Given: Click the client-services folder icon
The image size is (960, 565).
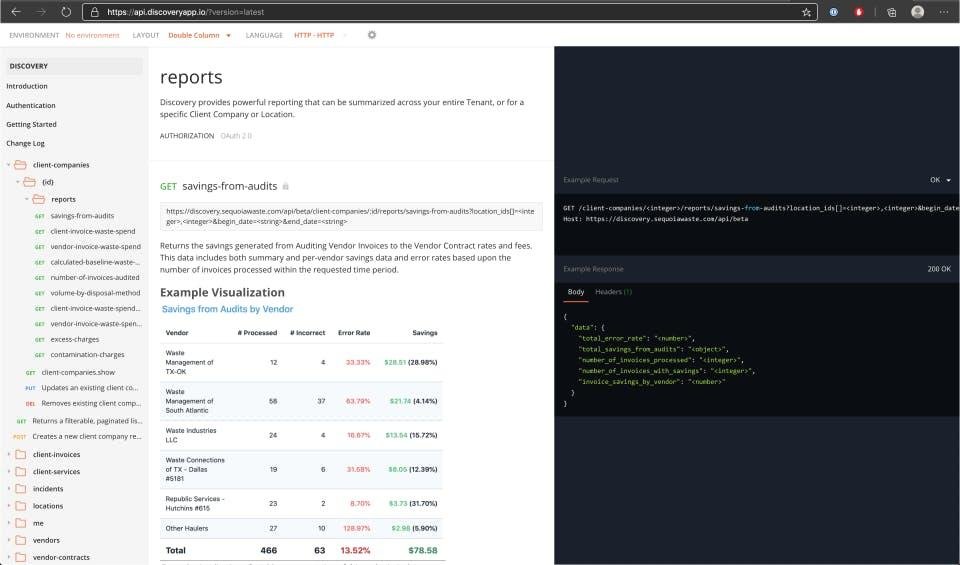Looking at the screenshot, I should pos(20,471).
